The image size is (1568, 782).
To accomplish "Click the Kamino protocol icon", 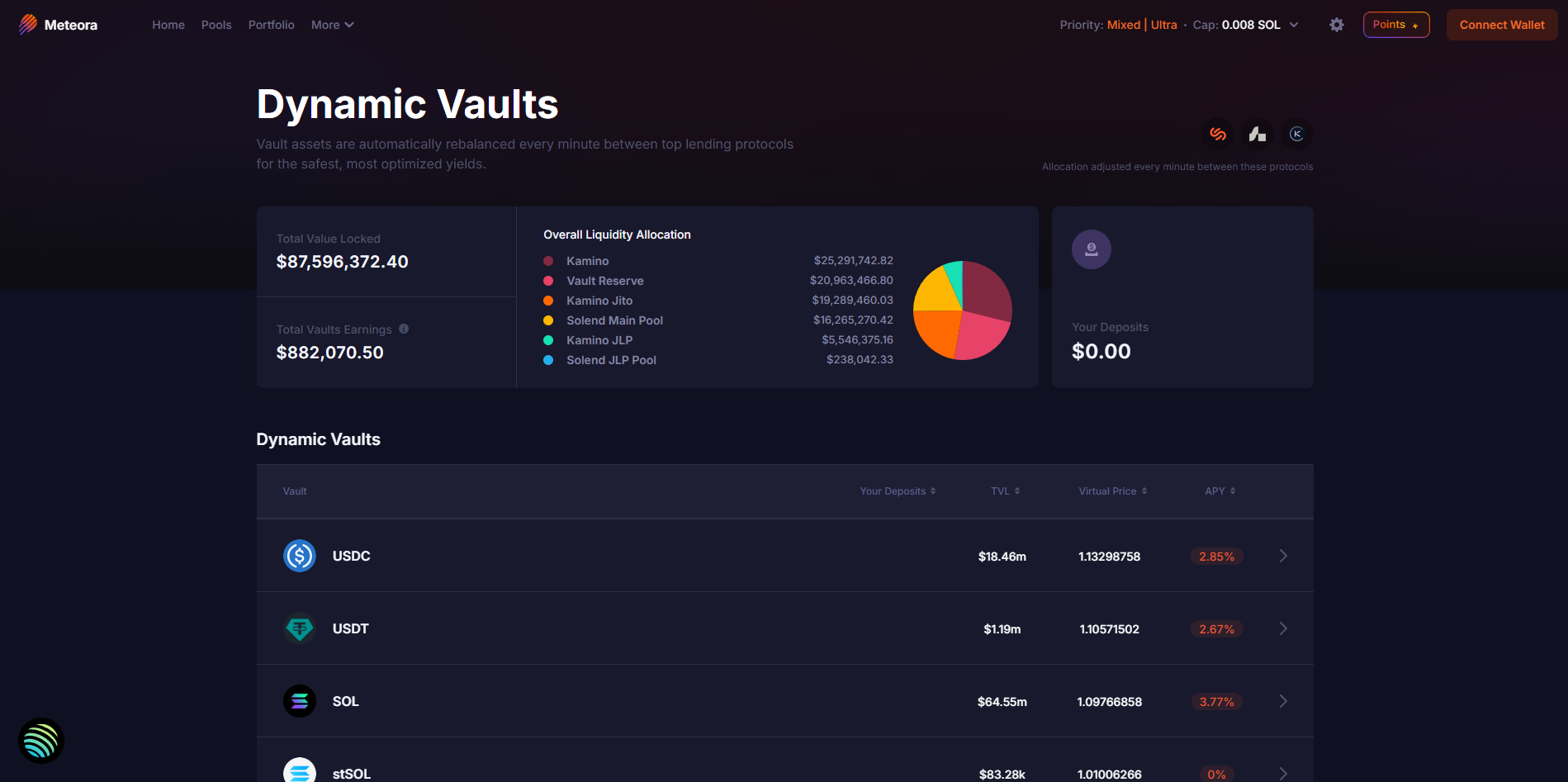I will (1296, 134).
